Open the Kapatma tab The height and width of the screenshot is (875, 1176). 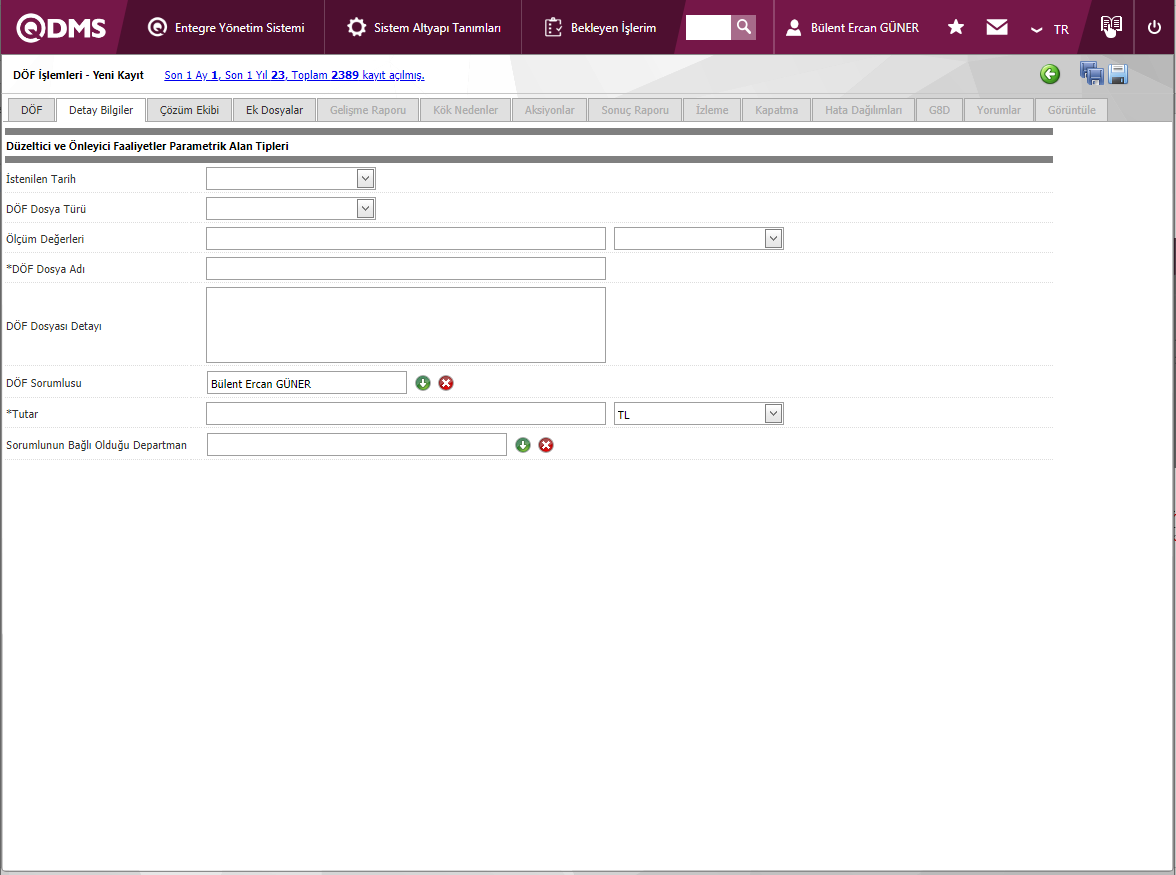776,110
